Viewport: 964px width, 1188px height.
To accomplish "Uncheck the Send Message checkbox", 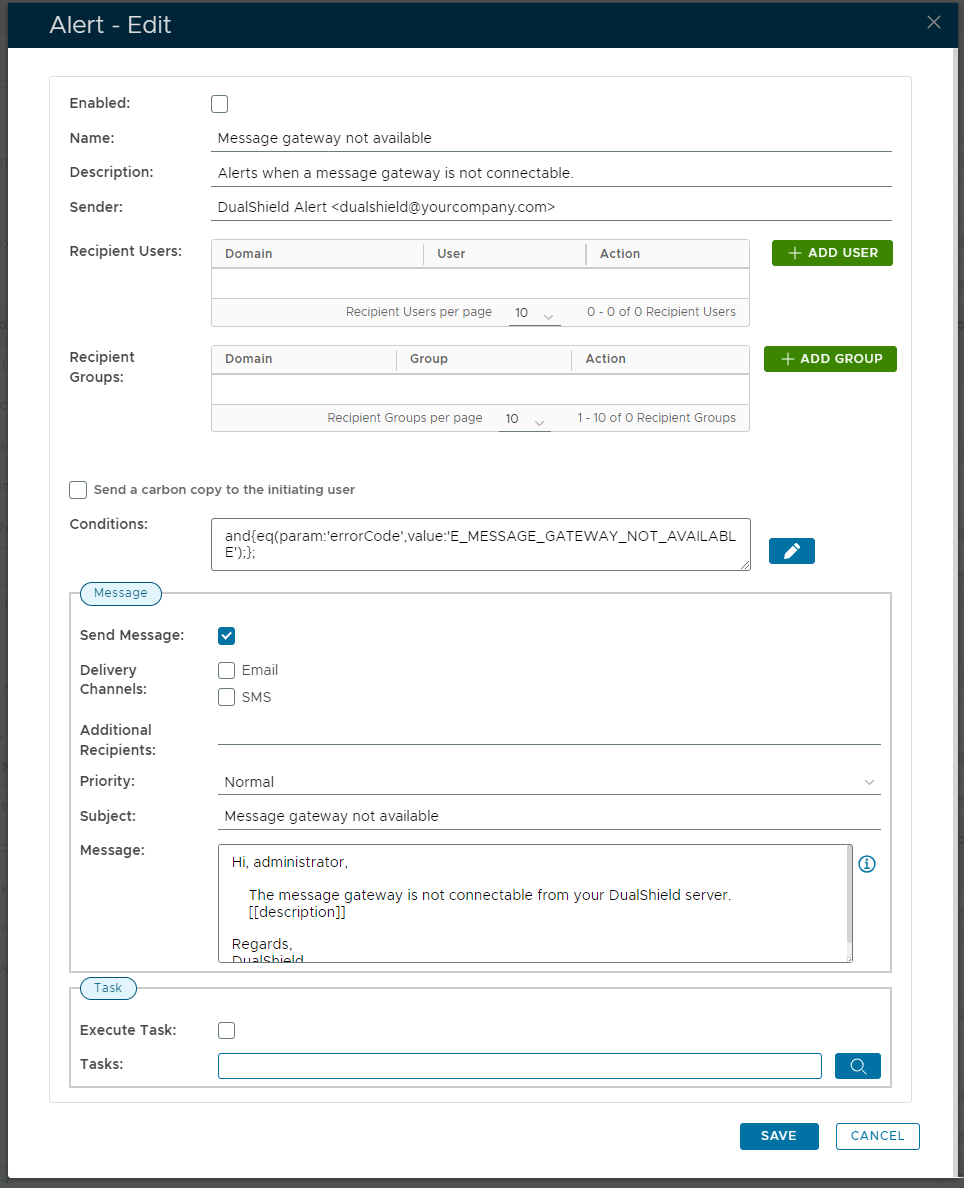I will [x=227, y=636].
